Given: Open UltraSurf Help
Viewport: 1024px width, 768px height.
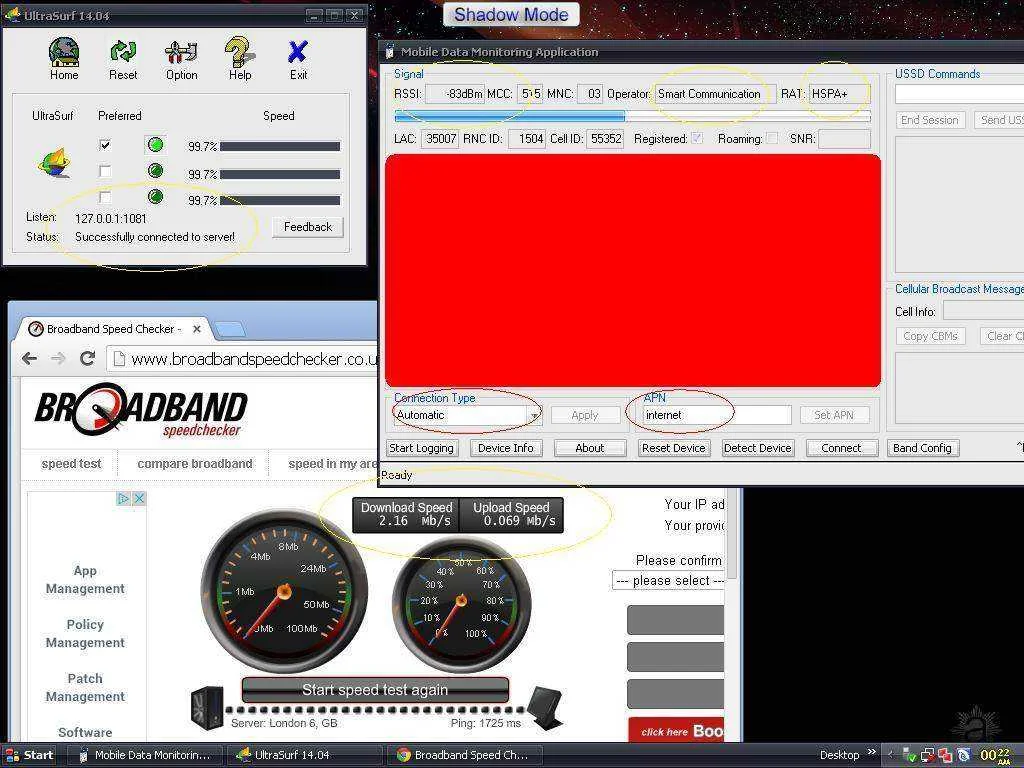Looking at the screenshot, I should coord(240,52).
